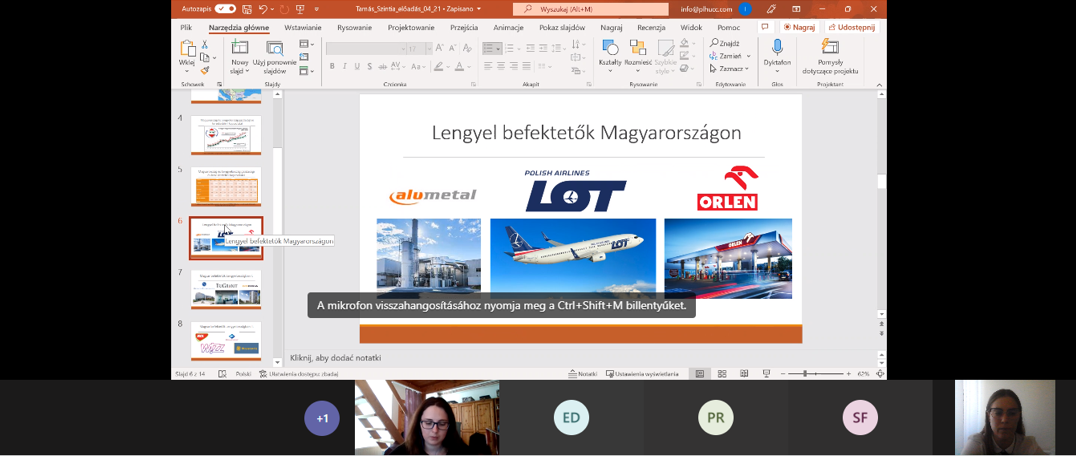This screenshot has height=457, width=1076.
Task: Open the Plik menu
Action: point(186,27)
